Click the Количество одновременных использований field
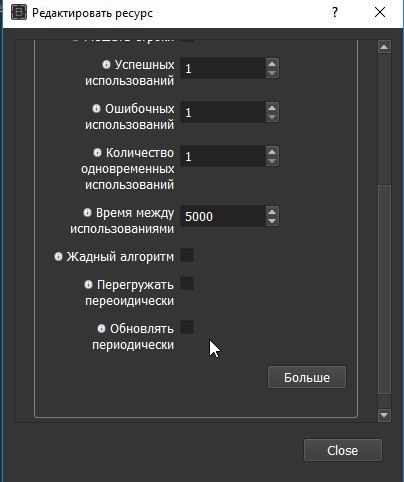404x482 pixels. pyautogui.click(x=223, y=156)
